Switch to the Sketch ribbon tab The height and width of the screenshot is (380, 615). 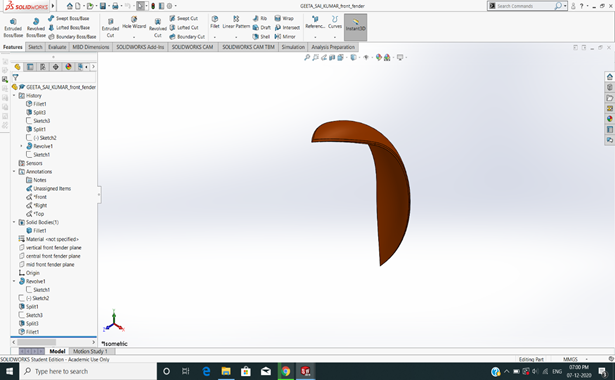coord(35,47)
